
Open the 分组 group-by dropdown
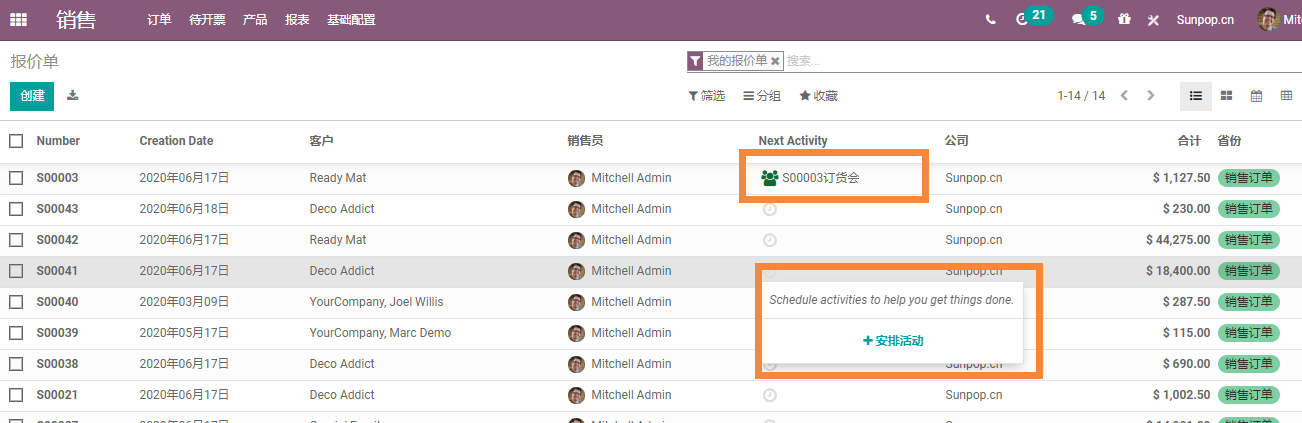click(761, 96)
